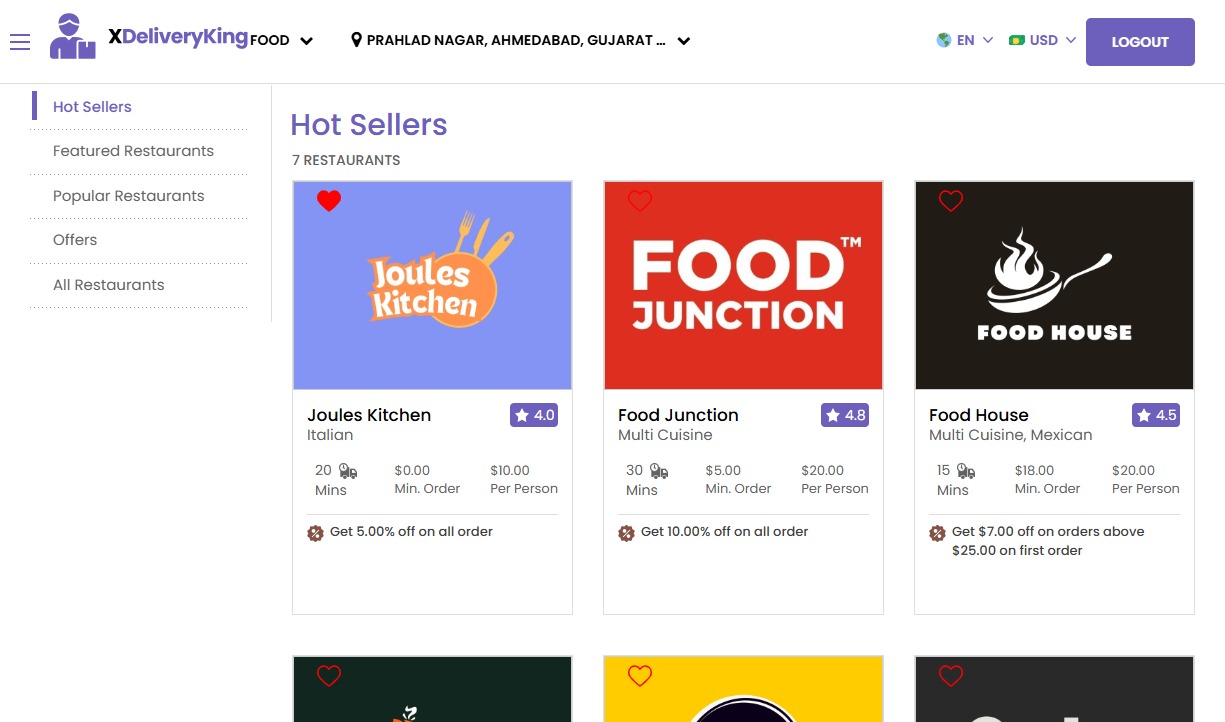
Task: Click the star rating badge showing 4.8
Action: pos(845,415)
